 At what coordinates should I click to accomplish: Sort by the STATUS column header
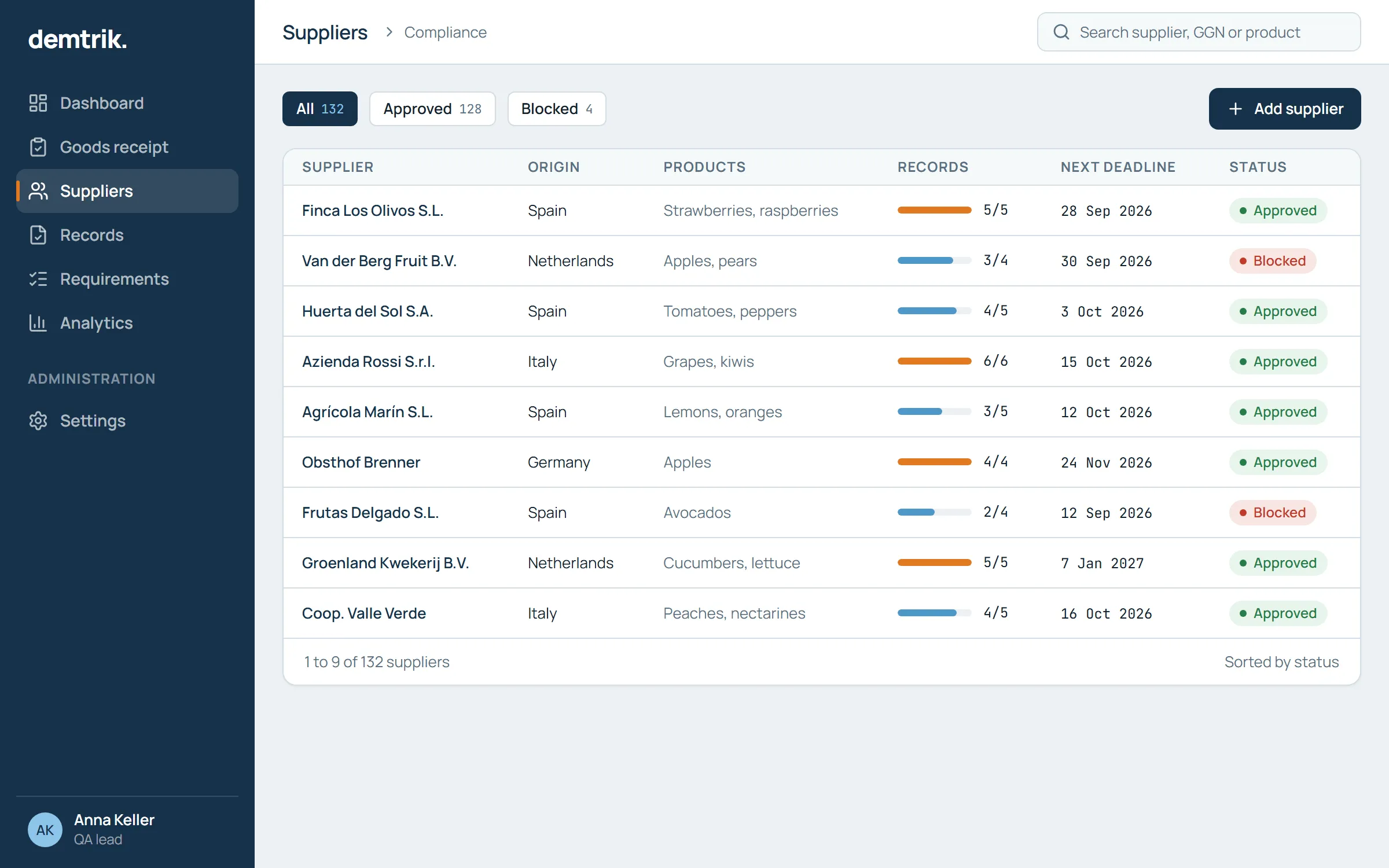pyautogui.click(x=1258, y=167)
